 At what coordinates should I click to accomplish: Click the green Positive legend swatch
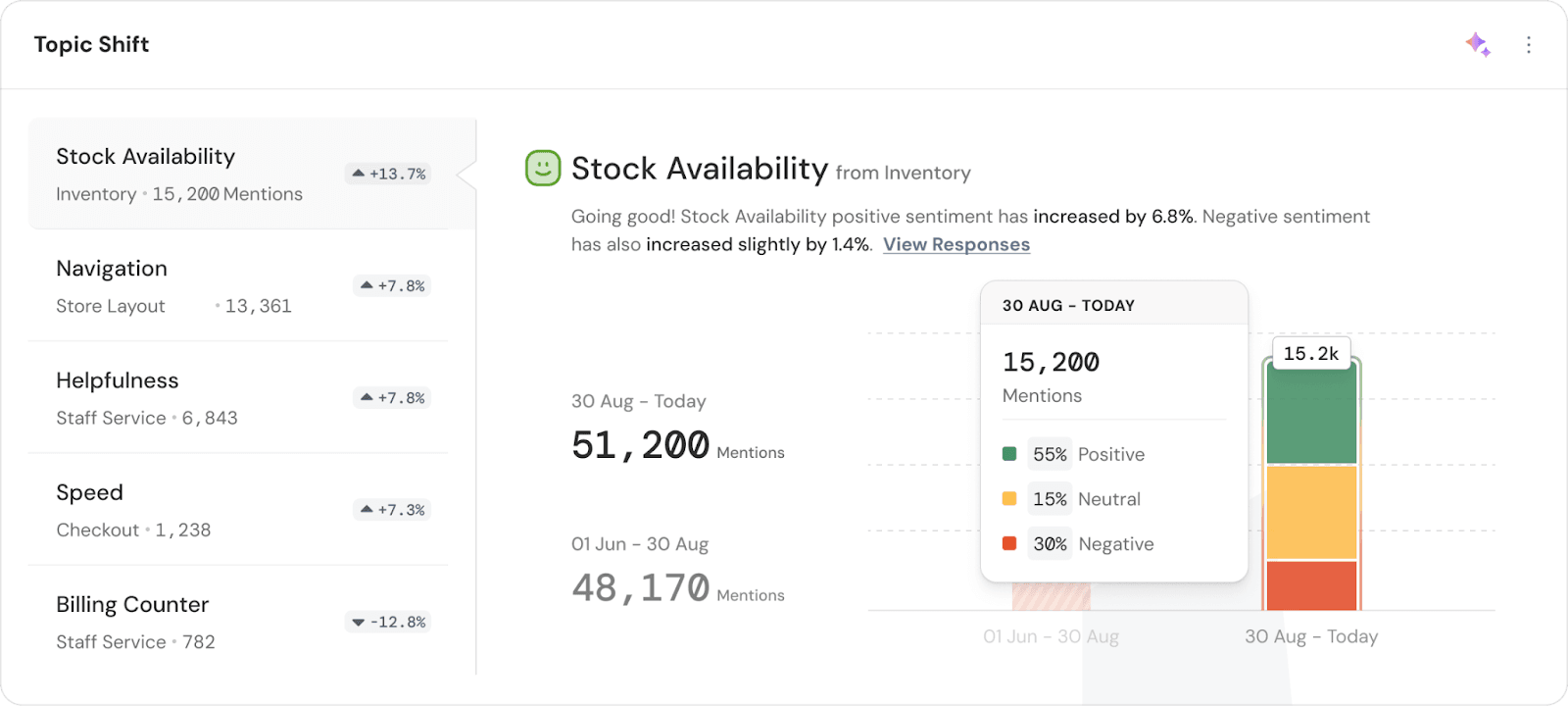1009,454
